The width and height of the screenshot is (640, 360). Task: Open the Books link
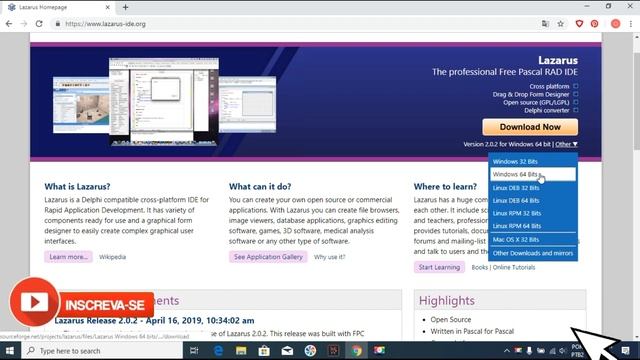pos(479,267)
